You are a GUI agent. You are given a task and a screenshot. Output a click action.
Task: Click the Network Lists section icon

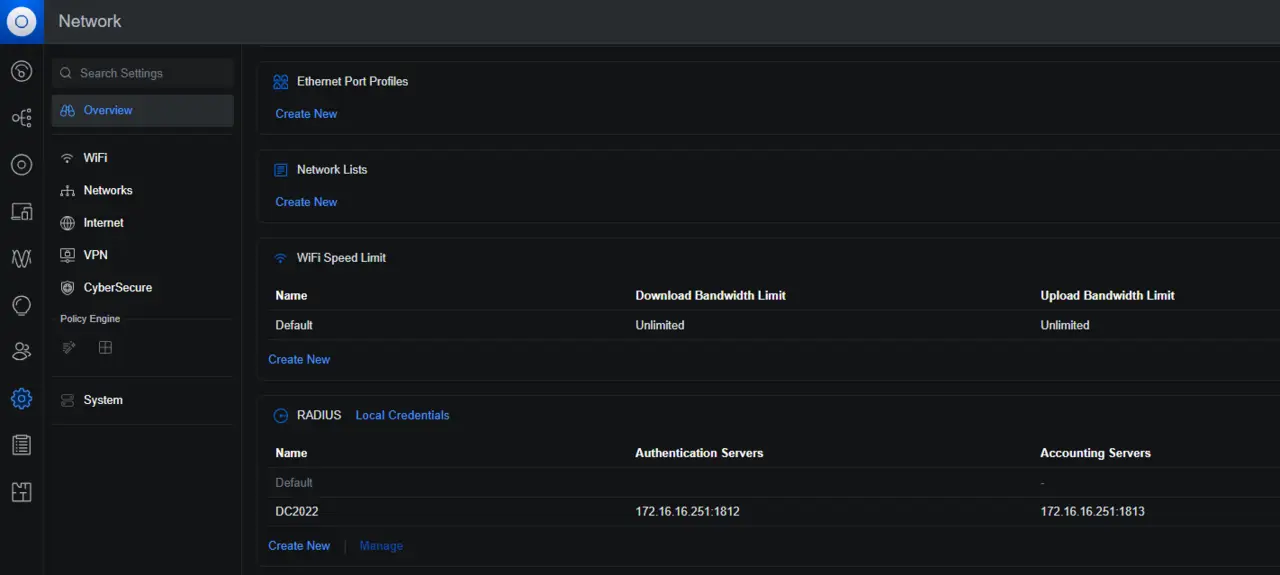[x=281, y=170]
